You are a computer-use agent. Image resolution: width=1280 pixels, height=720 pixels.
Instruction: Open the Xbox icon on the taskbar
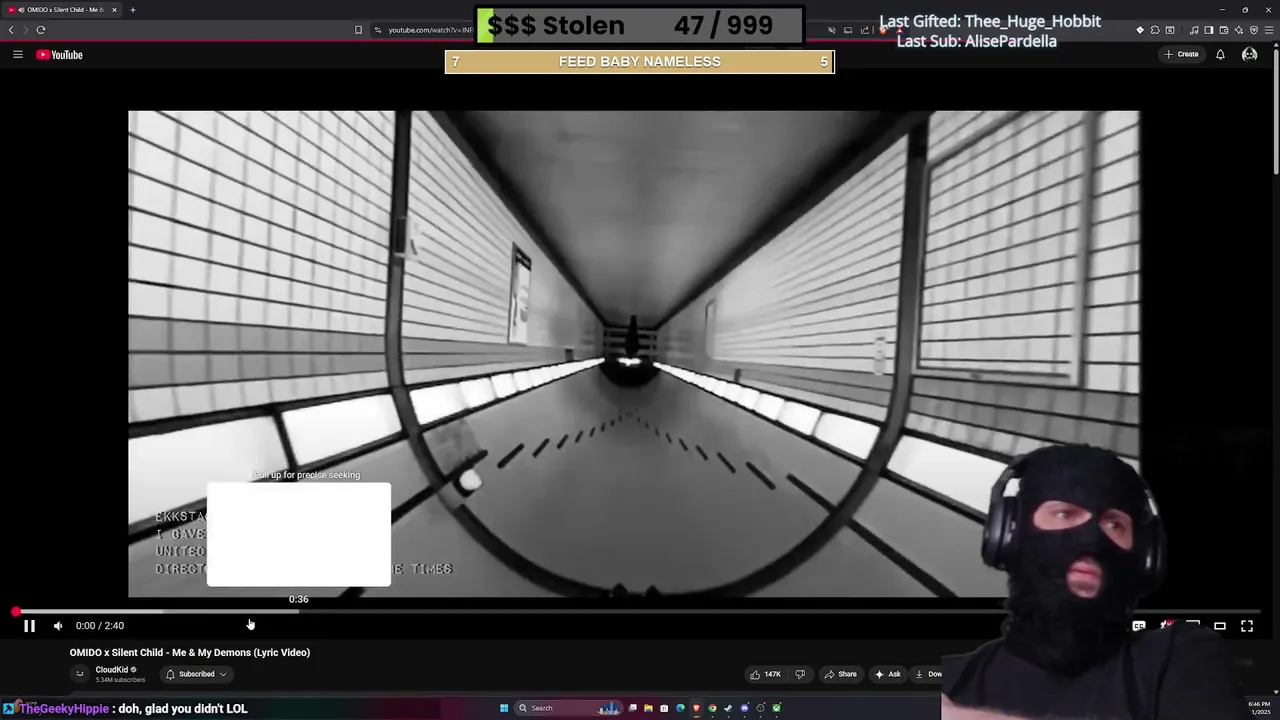777,708
